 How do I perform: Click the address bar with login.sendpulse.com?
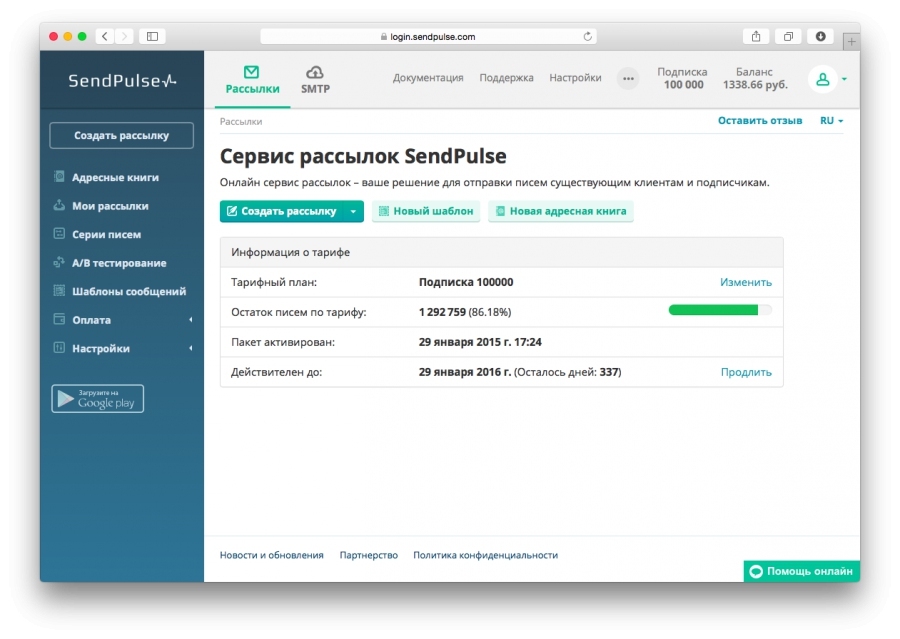pos(428,37)
